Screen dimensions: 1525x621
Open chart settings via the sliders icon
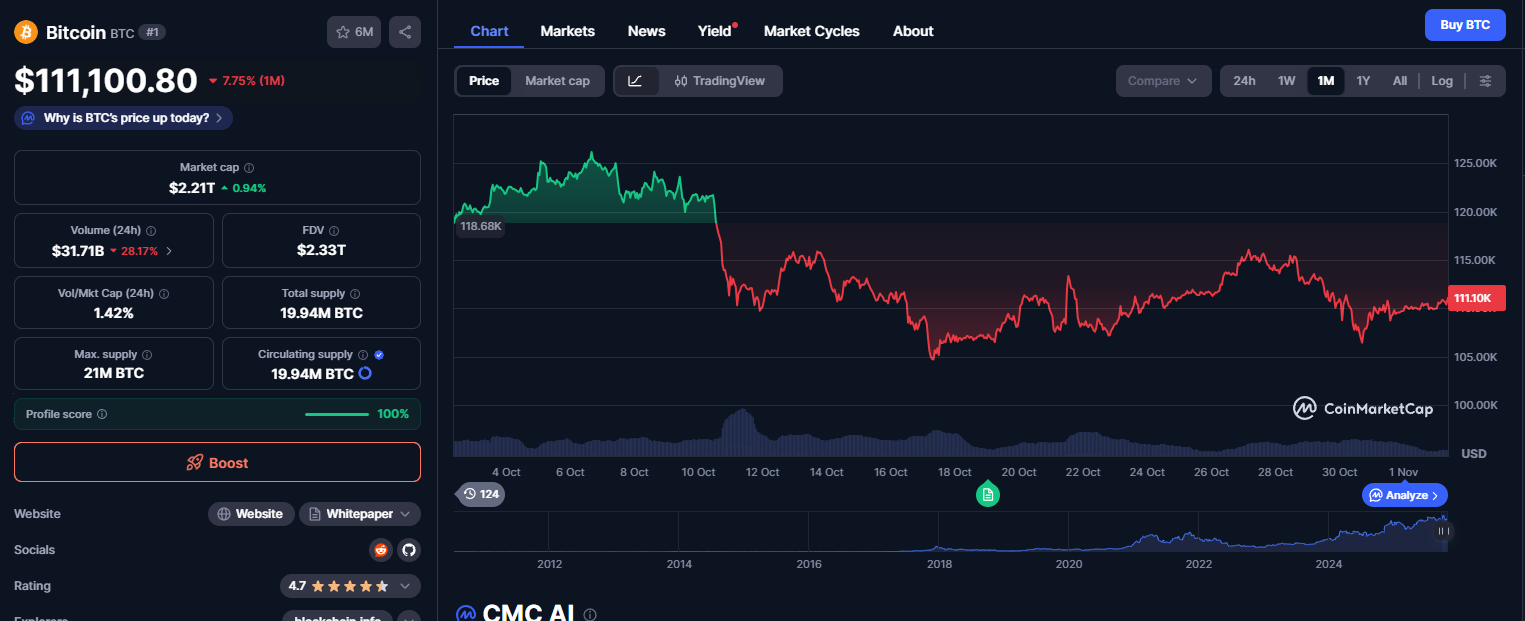(1486, 81)
